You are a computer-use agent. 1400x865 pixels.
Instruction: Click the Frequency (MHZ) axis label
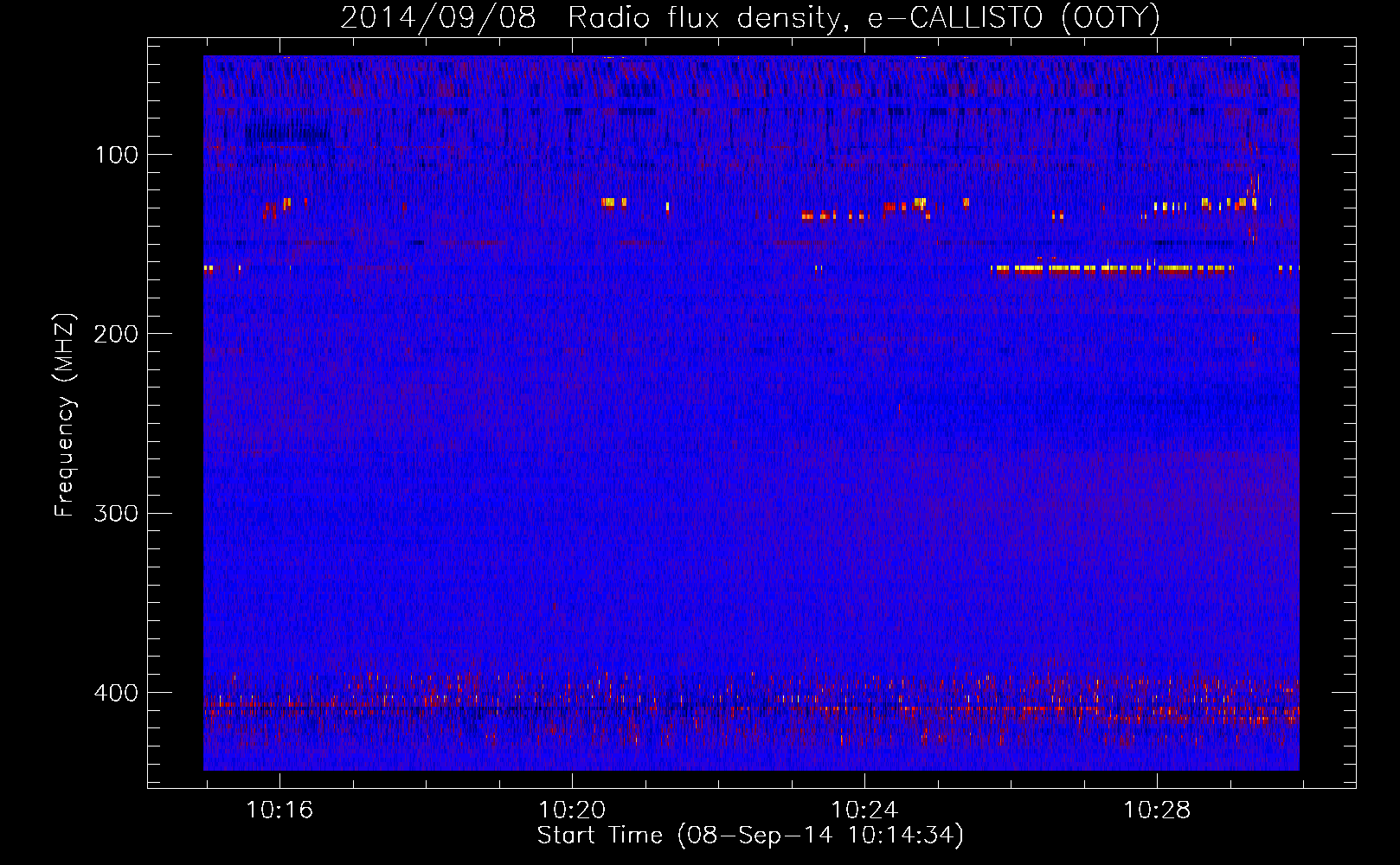[x=65, y=415]
